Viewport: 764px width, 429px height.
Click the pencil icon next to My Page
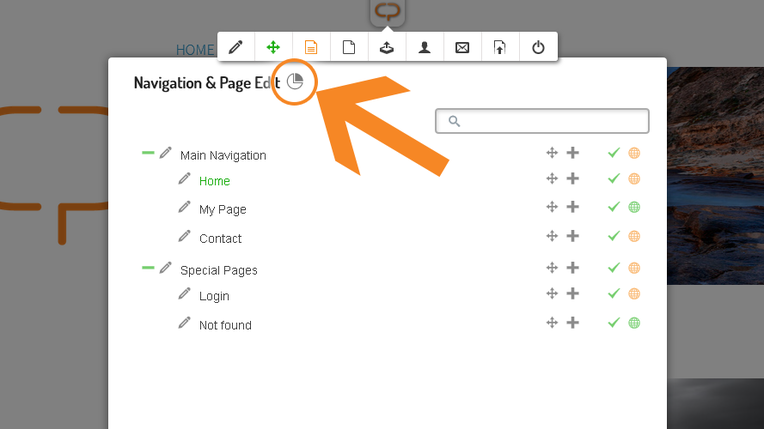pos(184,207)
